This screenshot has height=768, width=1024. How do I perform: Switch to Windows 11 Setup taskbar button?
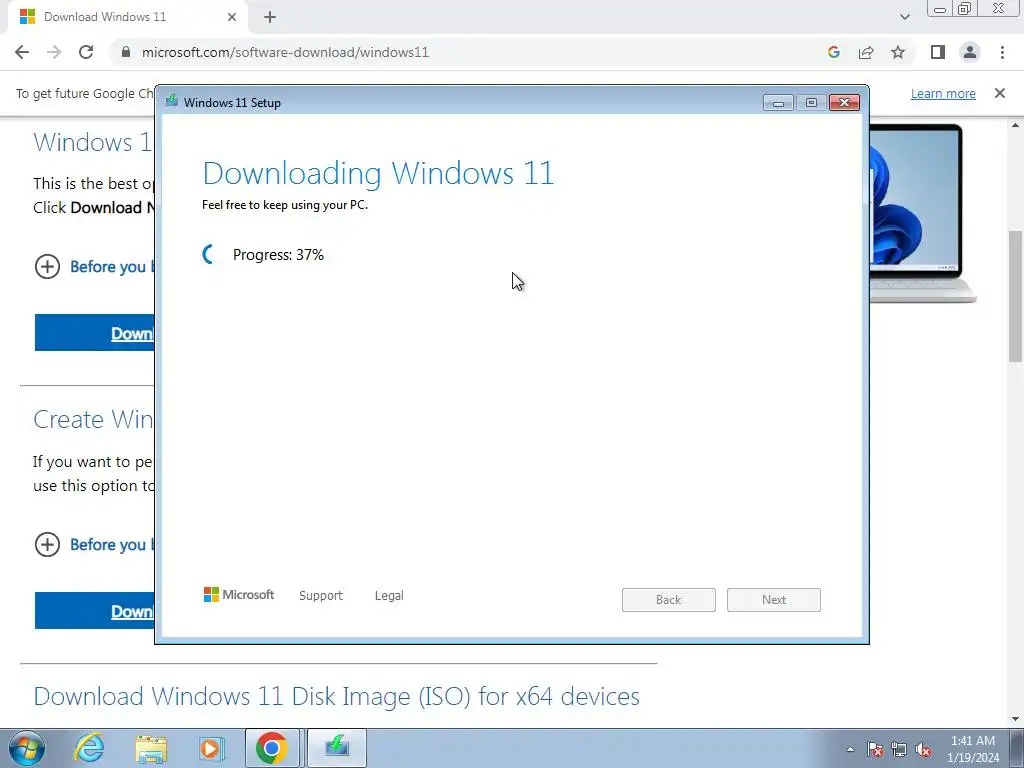(337, 748)
